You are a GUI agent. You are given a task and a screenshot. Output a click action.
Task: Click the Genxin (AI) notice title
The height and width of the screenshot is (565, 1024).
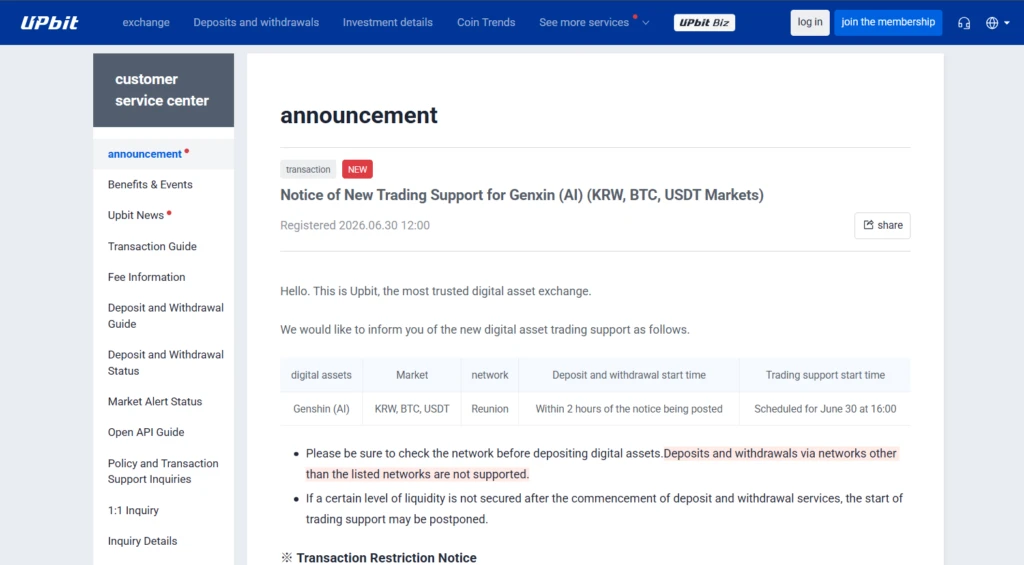click(522, 195)
